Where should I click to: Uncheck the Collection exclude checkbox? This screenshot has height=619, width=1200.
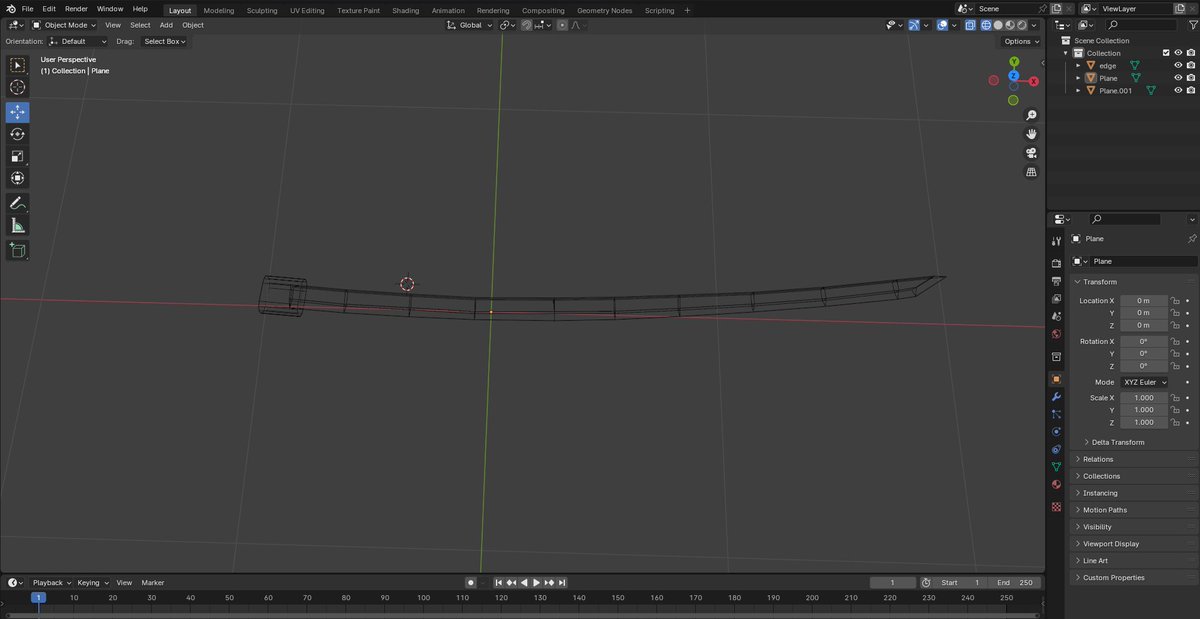[x=1166, y=53]
